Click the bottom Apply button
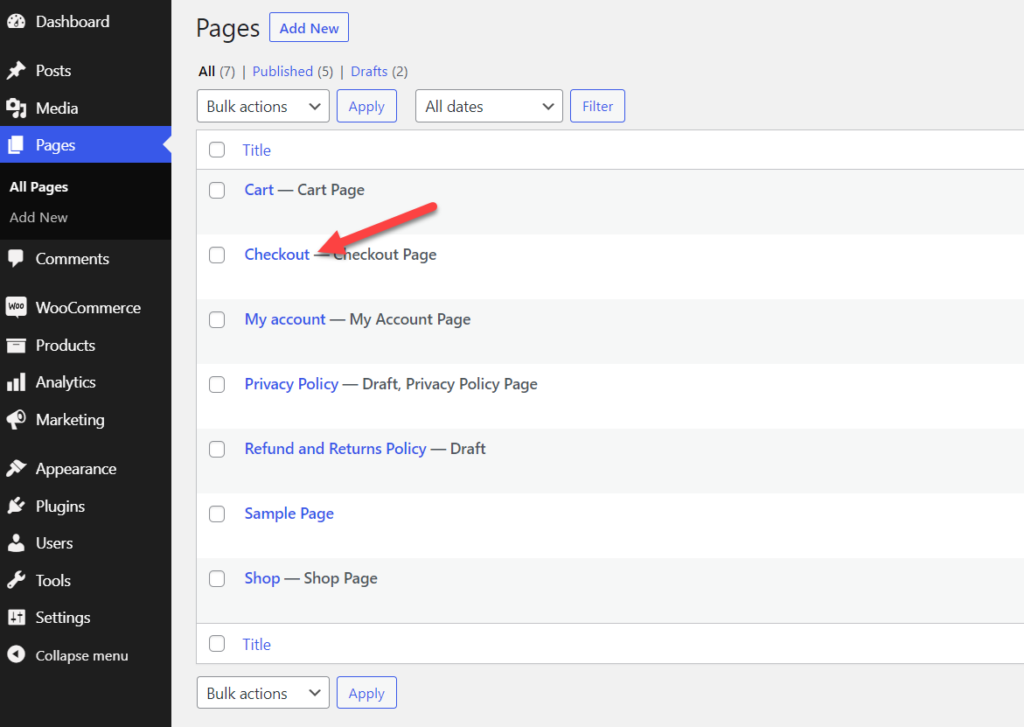 pyautogui.click(x=366, y=693)
